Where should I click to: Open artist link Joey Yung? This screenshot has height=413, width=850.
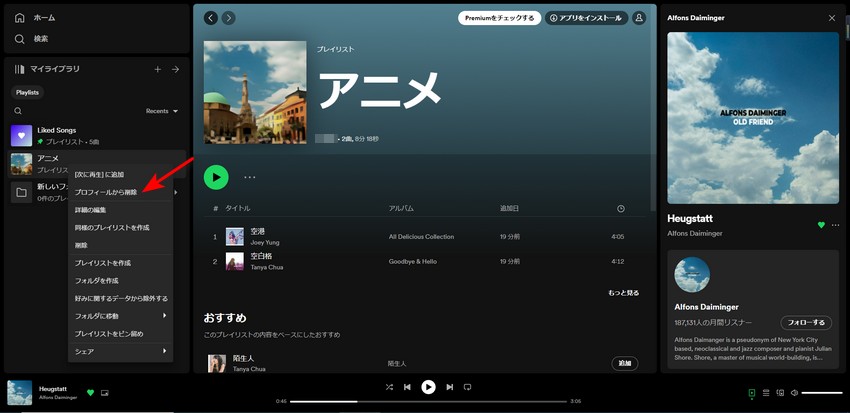(265, 243)
